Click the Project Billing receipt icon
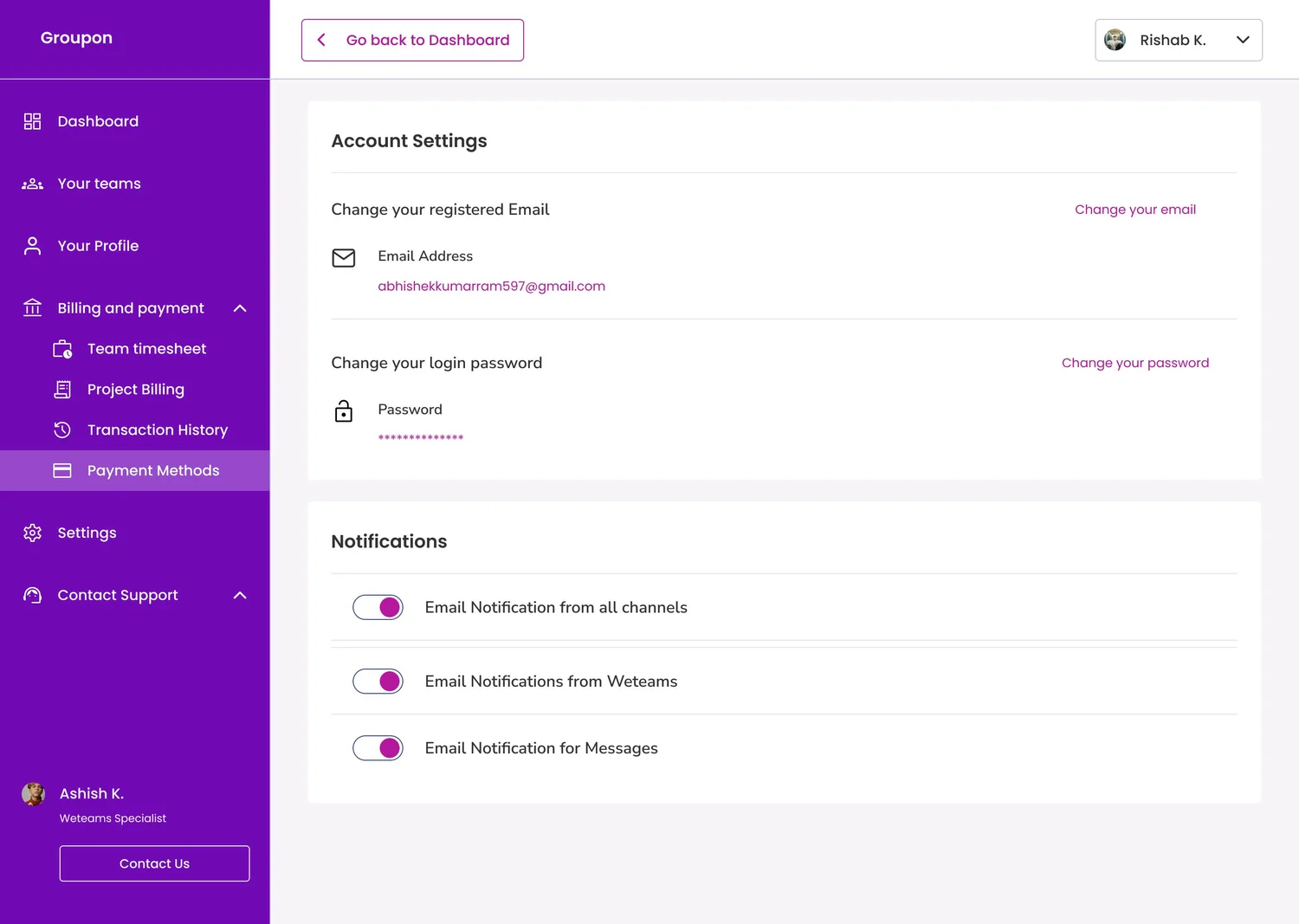 62,390
